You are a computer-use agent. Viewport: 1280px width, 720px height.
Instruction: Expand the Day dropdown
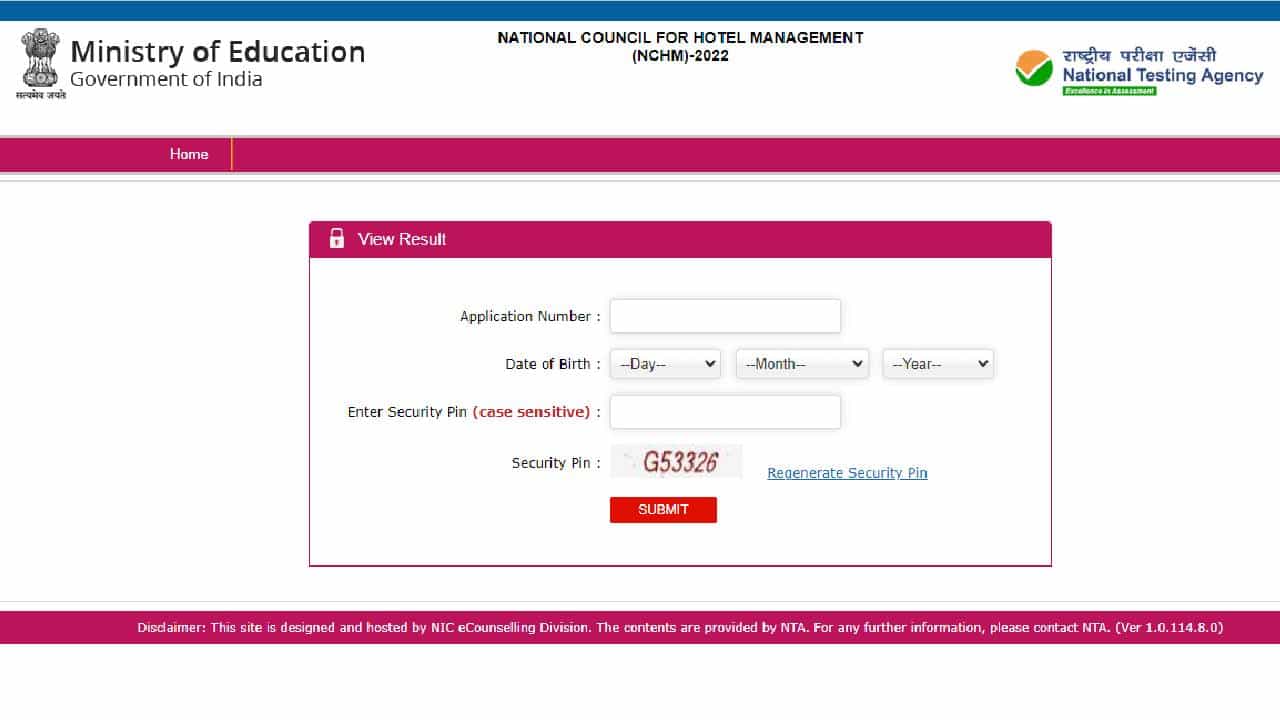(x=666, y=364)
